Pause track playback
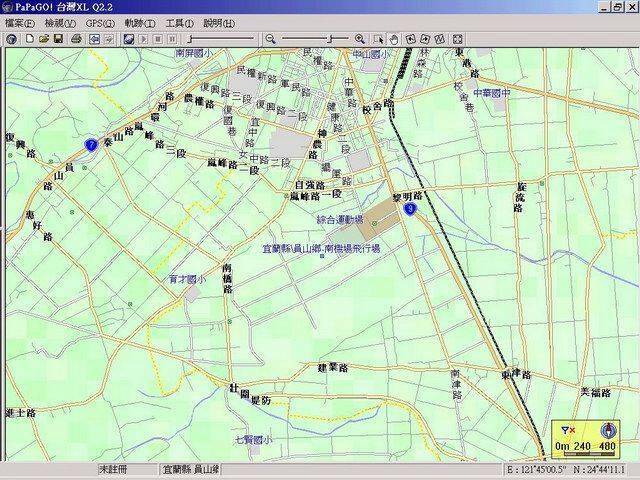640x480 pixels. [172, 39]
